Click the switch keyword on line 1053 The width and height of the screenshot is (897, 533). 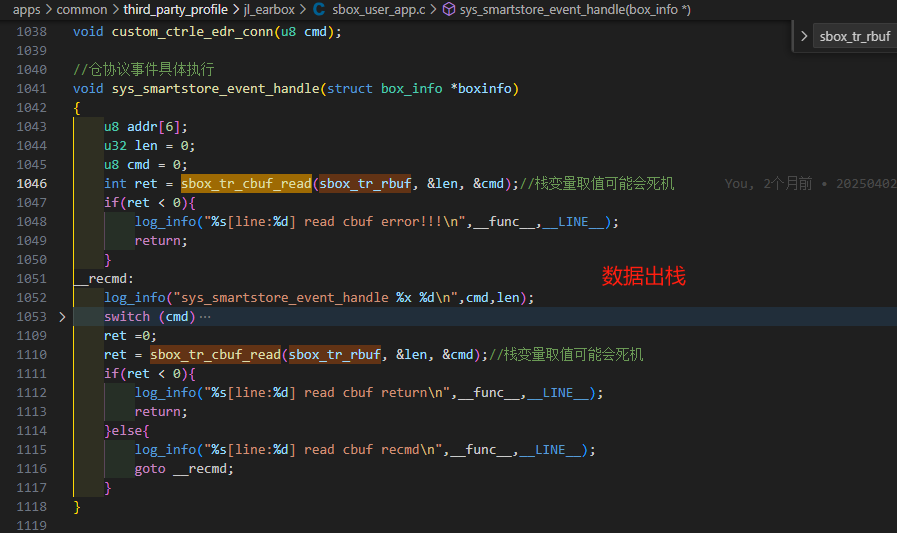pyautogui.click(x=126, y=317)
